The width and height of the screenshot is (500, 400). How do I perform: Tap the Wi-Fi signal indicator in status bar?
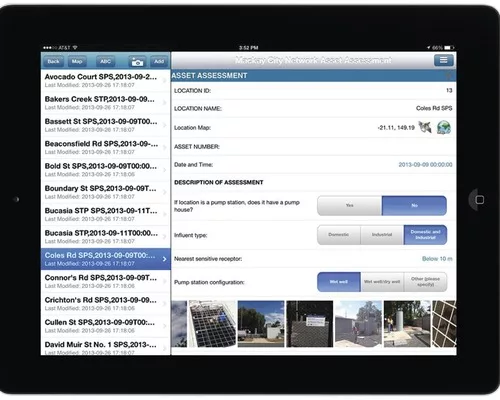[x=75, y=48]
